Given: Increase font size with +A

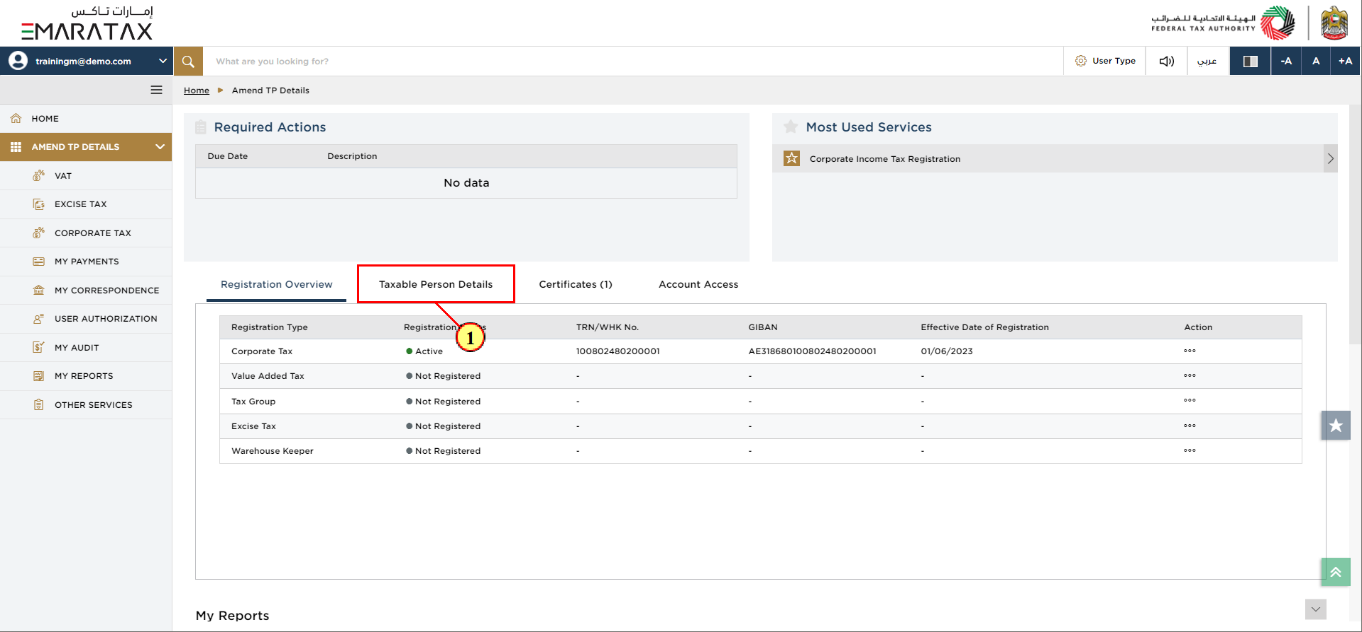Looking at the screenshot, I should coord(1346,61).
